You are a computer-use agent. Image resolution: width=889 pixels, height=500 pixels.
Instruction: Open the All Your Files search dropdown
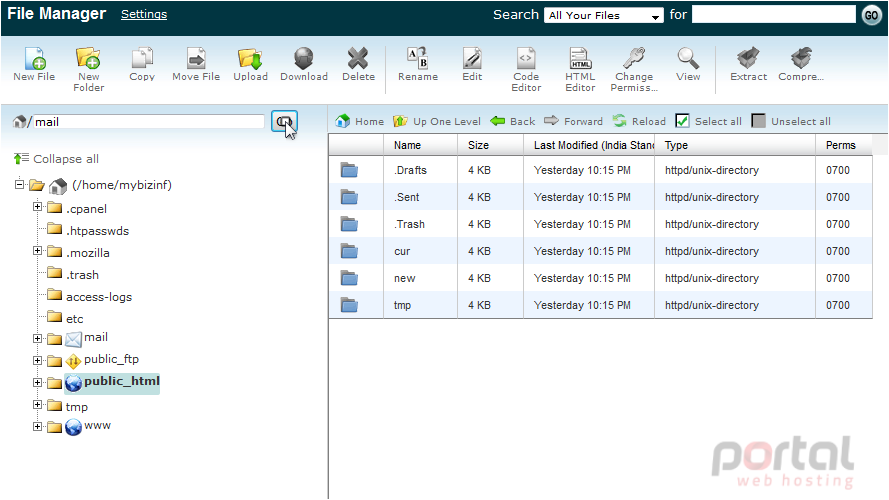click(604, 15)
